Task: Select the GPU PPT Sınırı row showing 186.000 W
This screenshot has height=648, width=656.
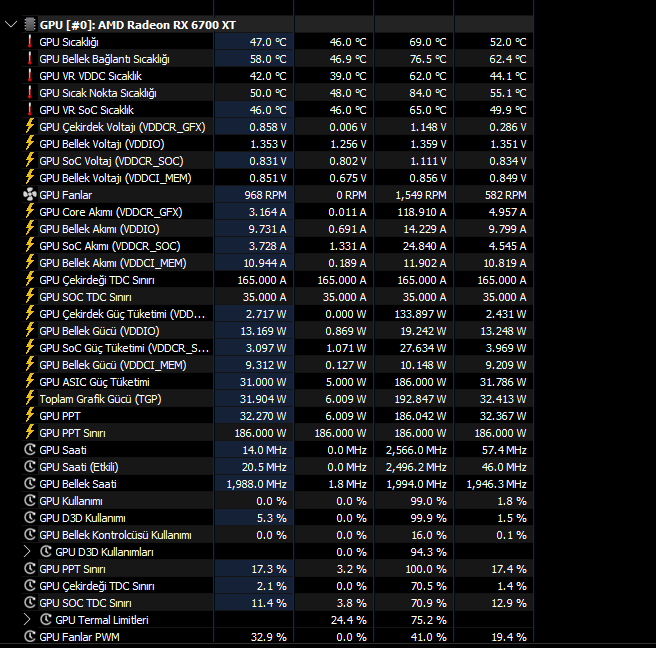Action: tap(72, 433)
